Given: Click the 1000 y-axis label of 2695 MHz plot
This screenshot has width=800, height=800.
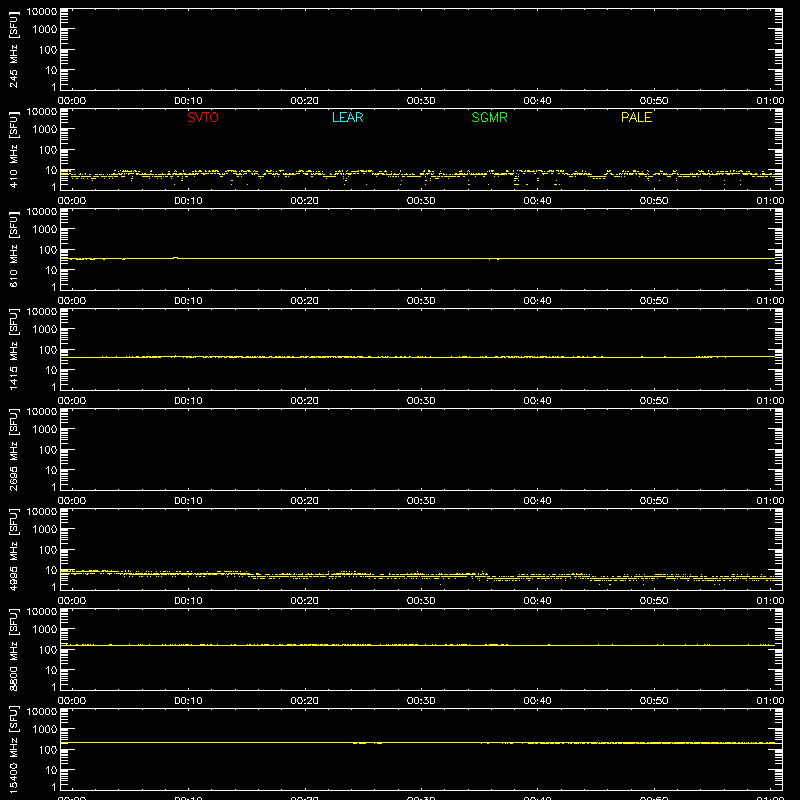Looking at the screenshot, I should (46, 429).
